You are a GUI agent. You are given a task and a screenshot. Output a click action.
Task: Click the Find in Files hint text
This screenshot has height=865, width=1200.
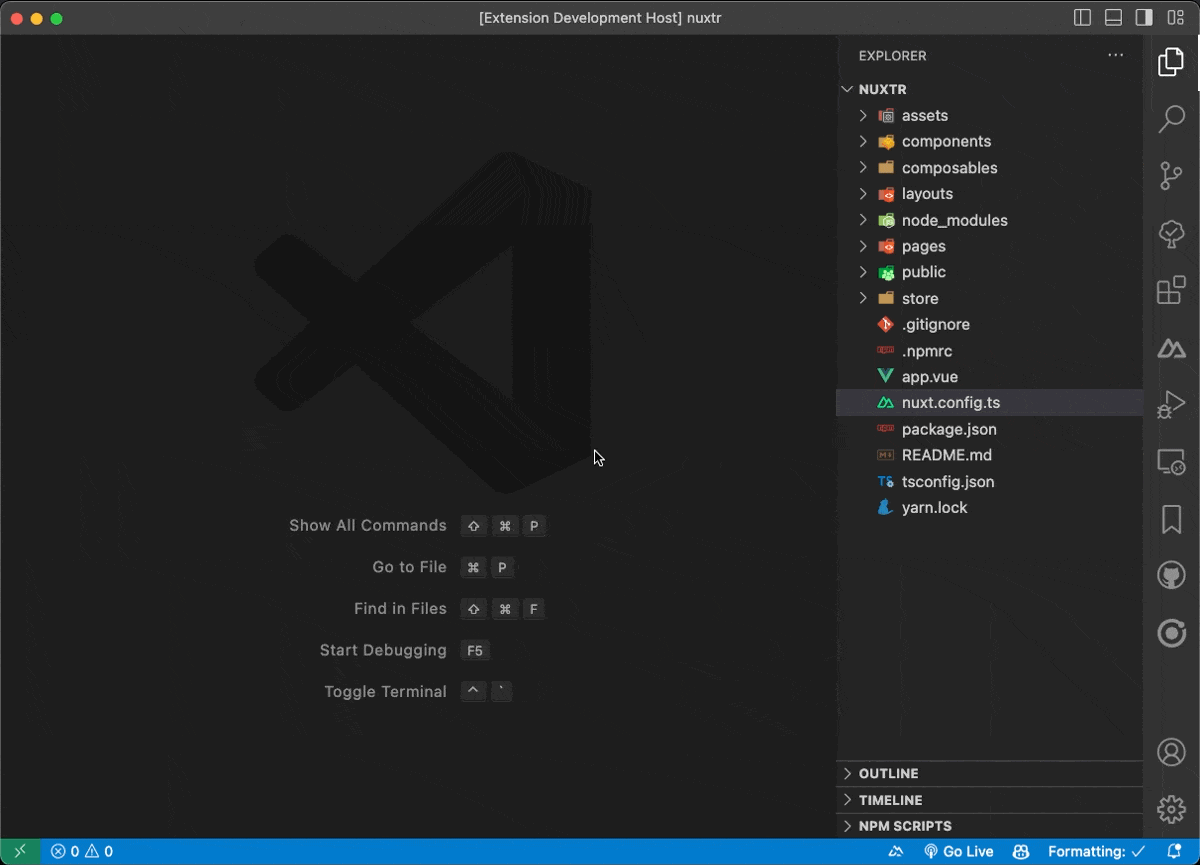tap(400, 608)
